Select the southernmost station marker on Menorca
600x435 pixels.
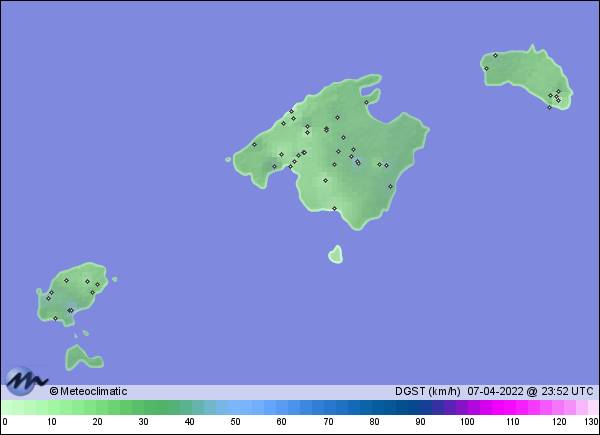coord(549,108)
